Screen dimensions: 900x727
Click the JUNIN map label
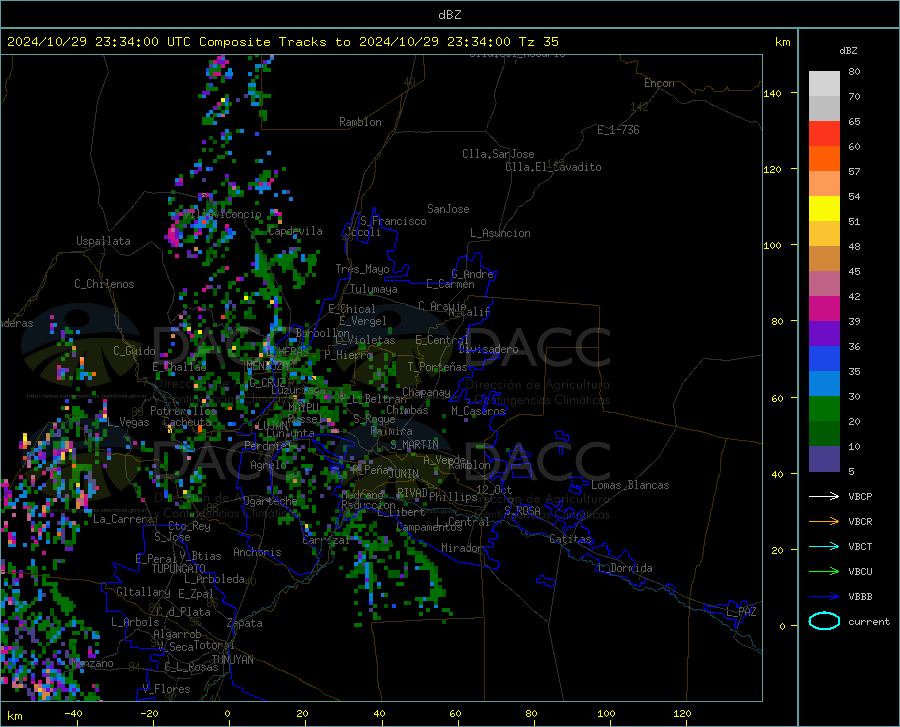404,473
